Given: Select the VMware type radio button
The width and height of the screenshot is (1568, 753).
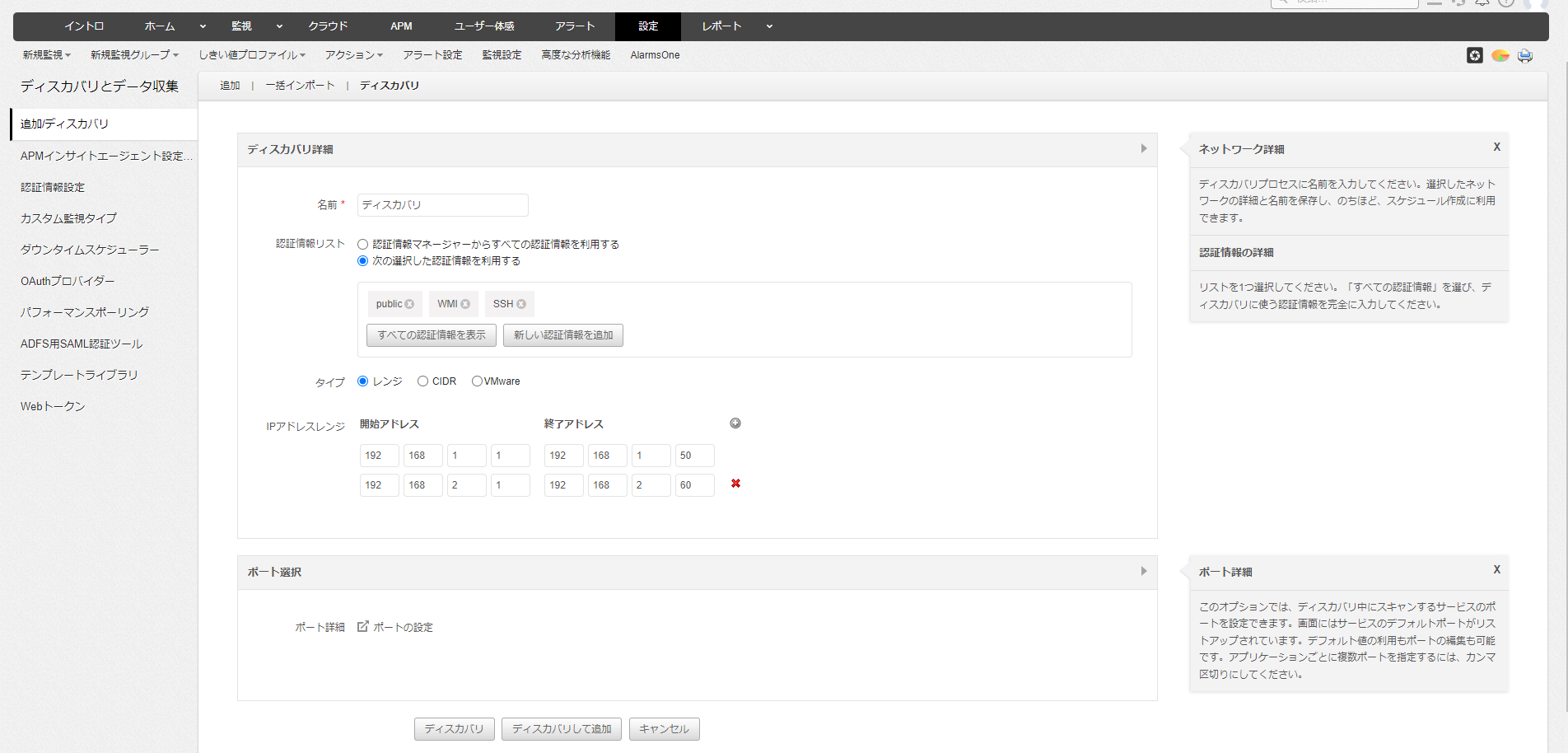Looking at the screenshot, I should (x=477, y=381).
